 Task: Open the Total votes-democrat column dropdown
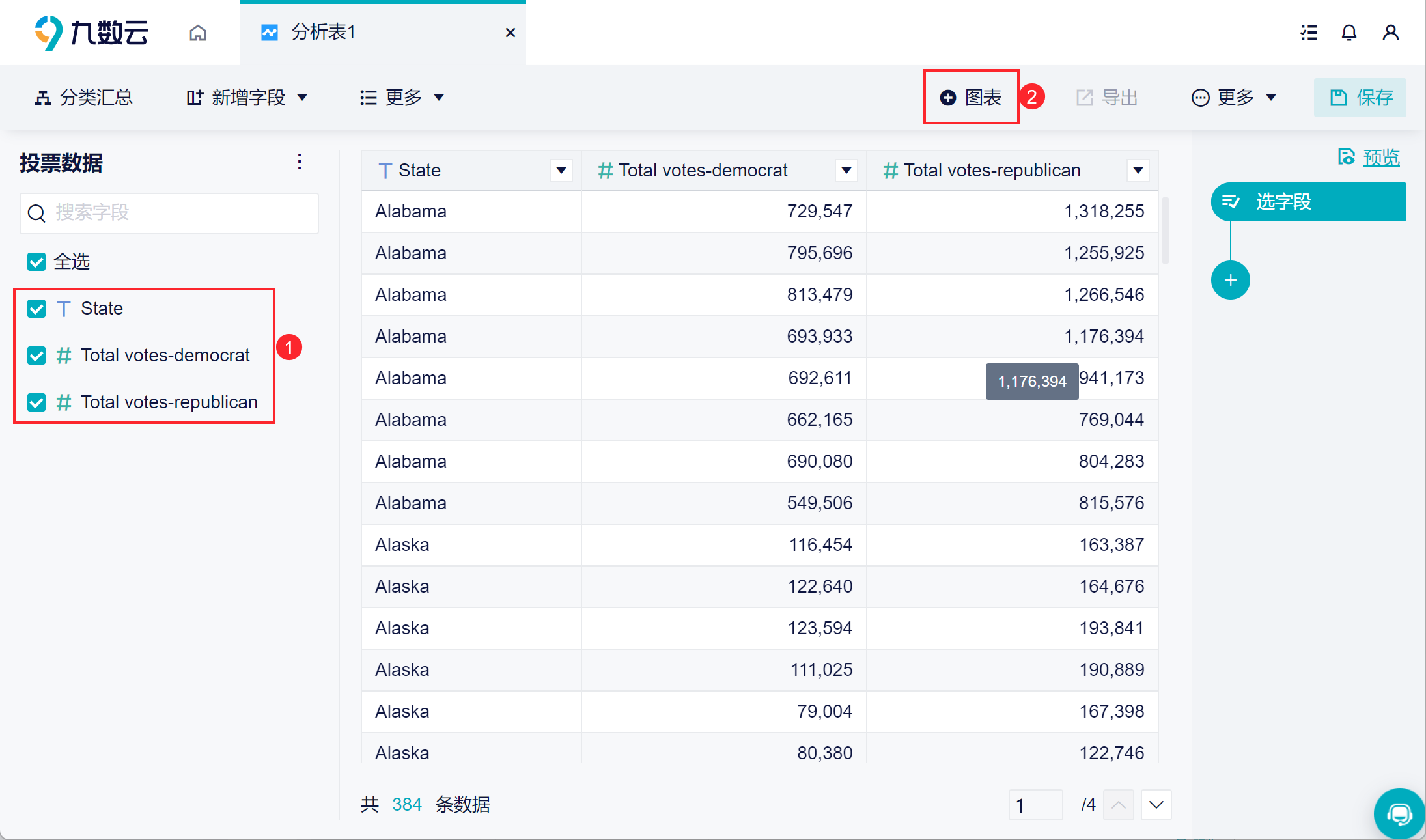click(846, 171)
